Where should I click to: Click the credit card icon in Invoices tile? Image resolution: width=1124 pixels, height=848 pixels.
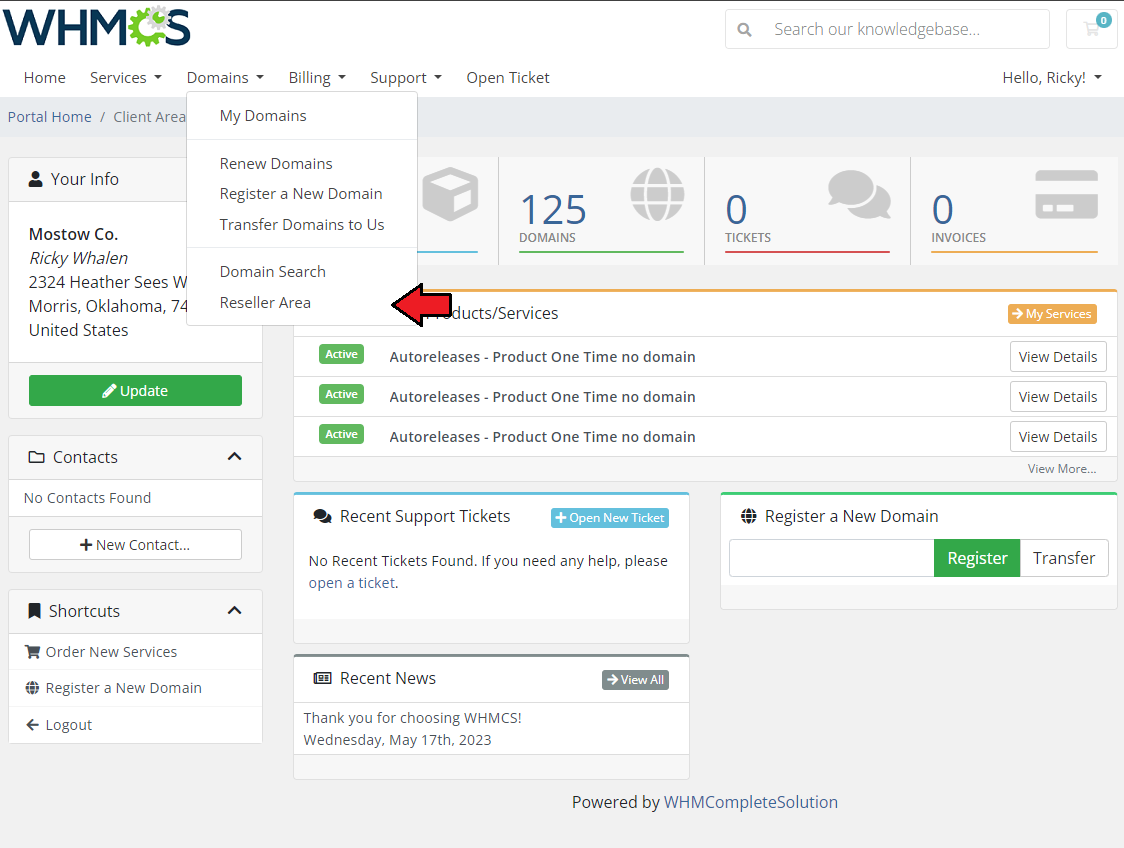pos(1066,194)
